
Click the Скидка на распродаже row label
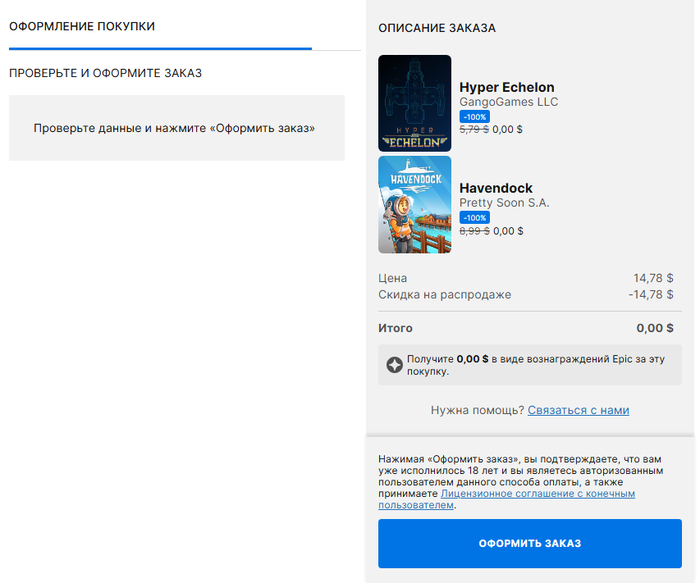(444, 294)
